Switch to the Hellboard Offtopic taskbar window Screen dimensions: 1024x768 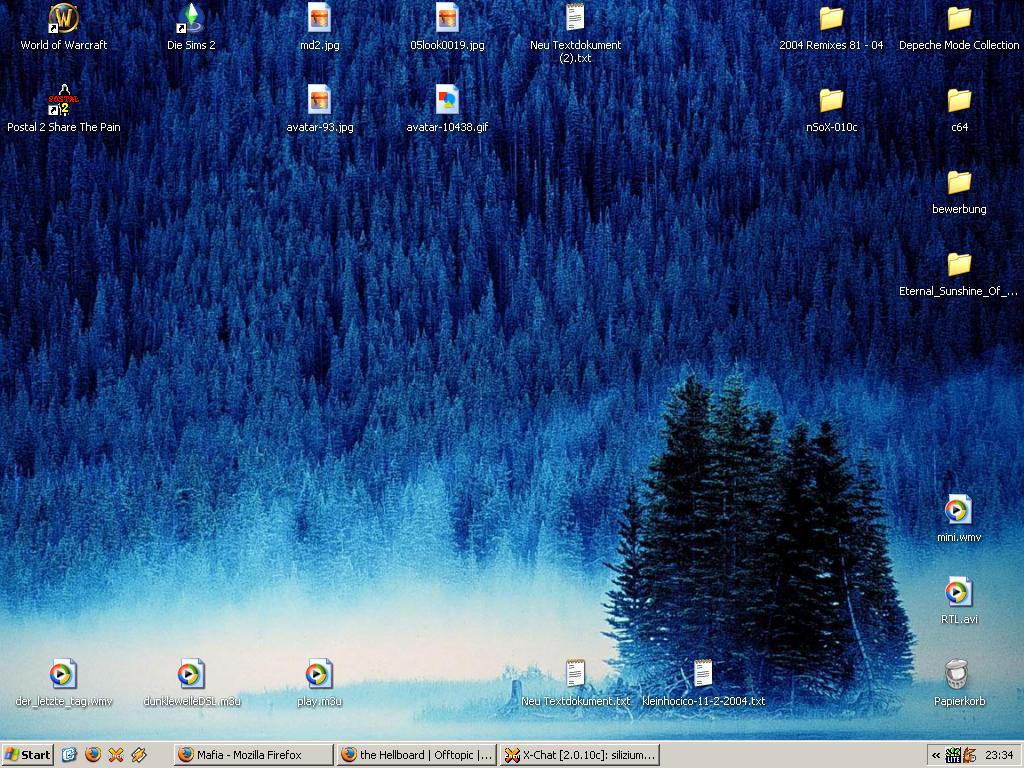coord(416,755)
